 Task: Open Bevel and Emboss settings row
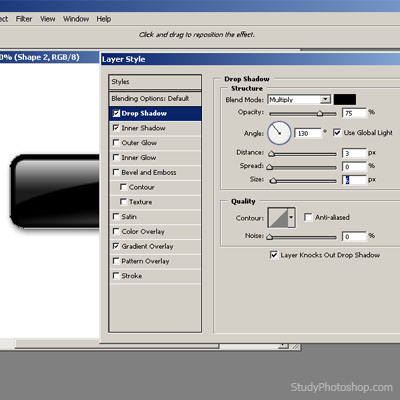pyautogui.click(x=155, y=172)
